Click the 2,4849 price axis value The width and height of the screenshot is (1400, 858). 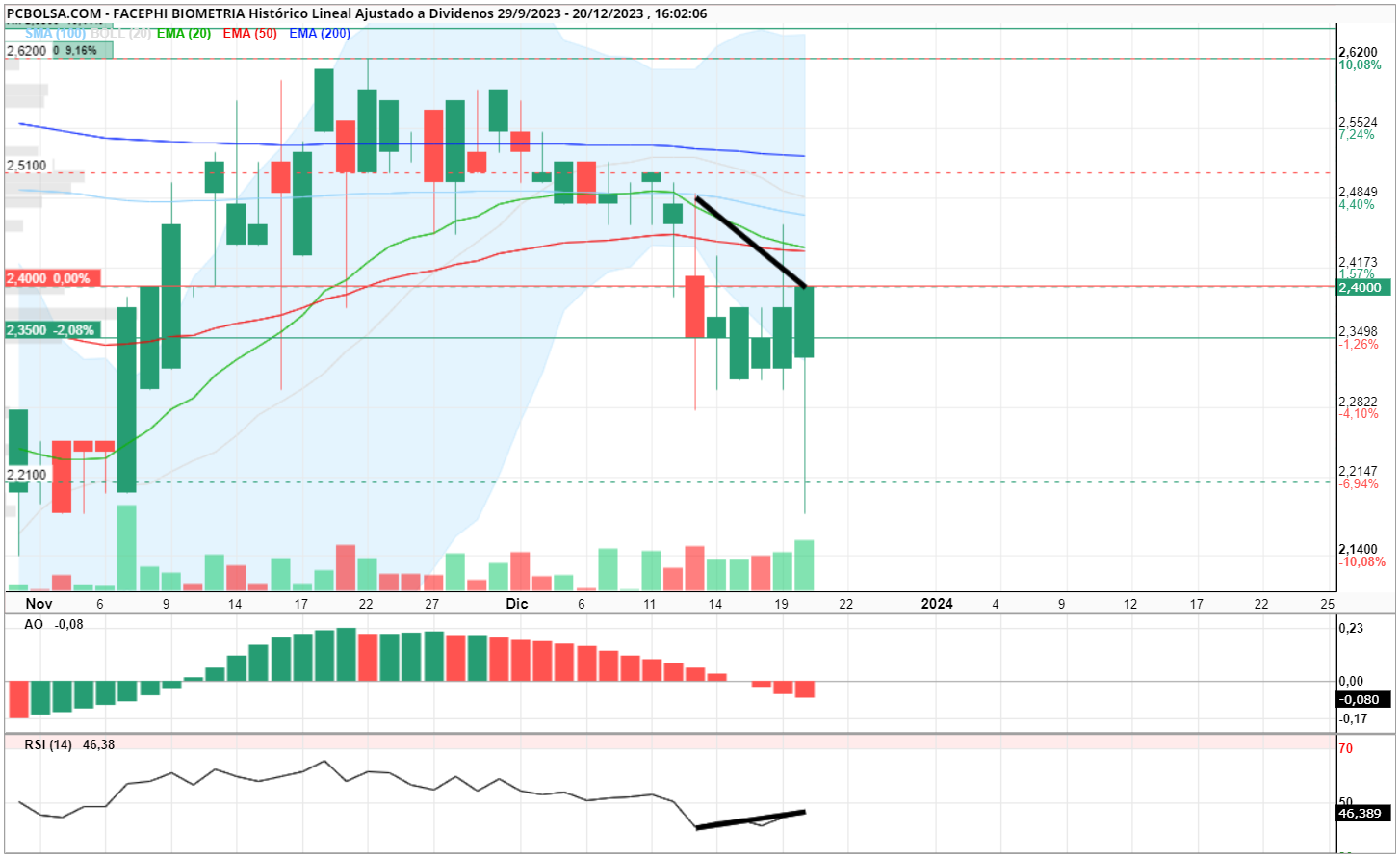[1358, 193]
